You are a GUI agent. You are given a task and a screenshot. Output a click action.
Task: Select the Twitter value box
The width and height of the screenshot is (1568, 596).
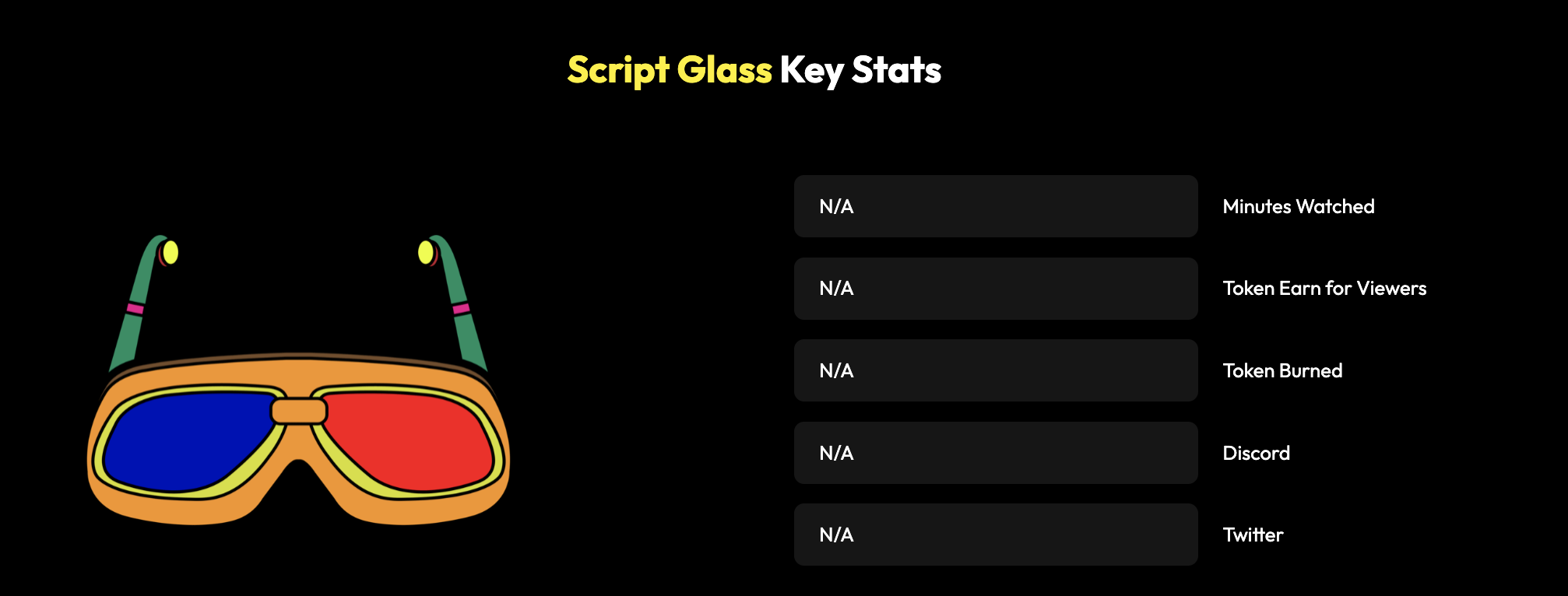[x=995, y=535]
